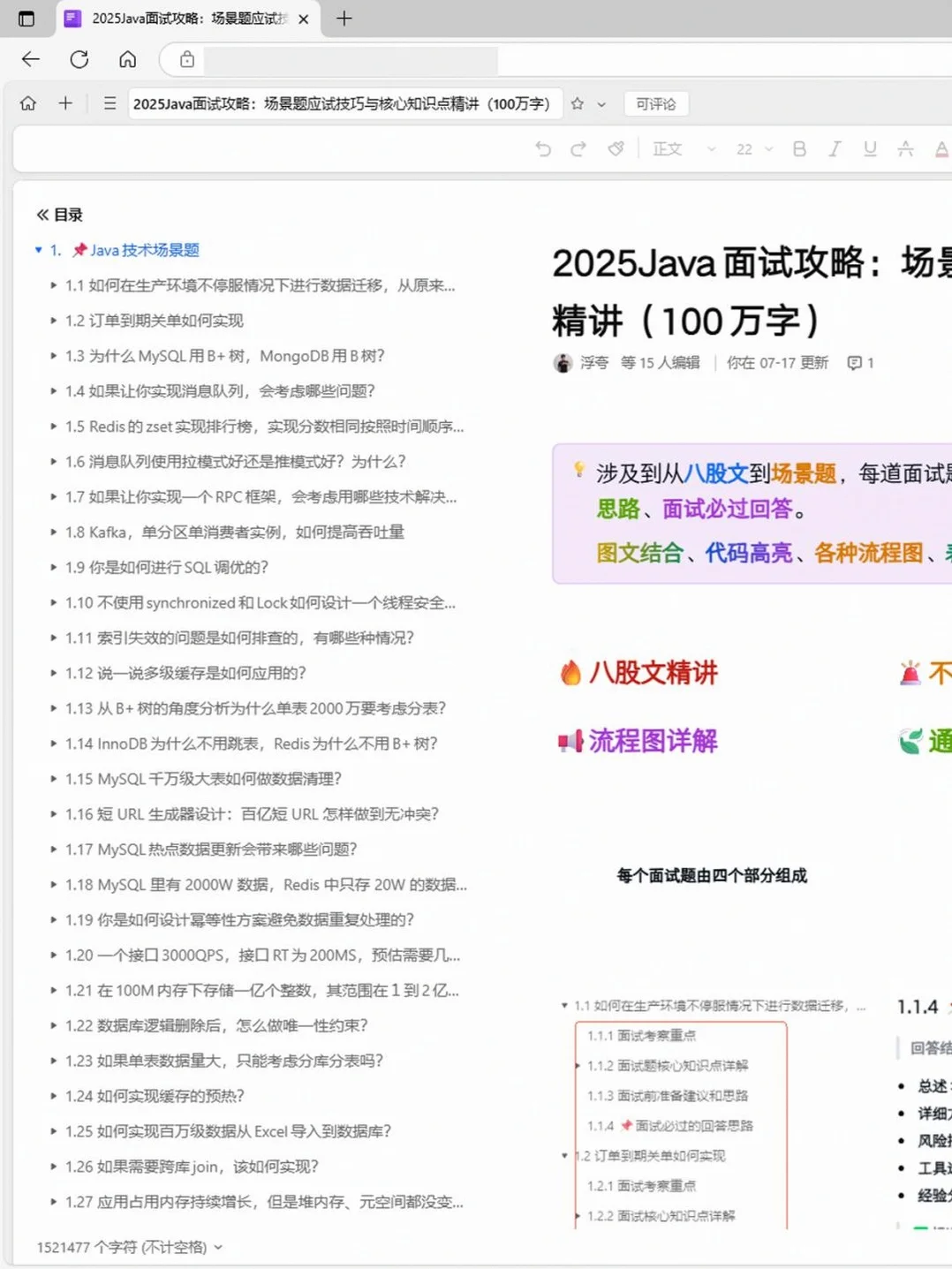Click the Undo icon in the toolbar

tap(545, 148)
